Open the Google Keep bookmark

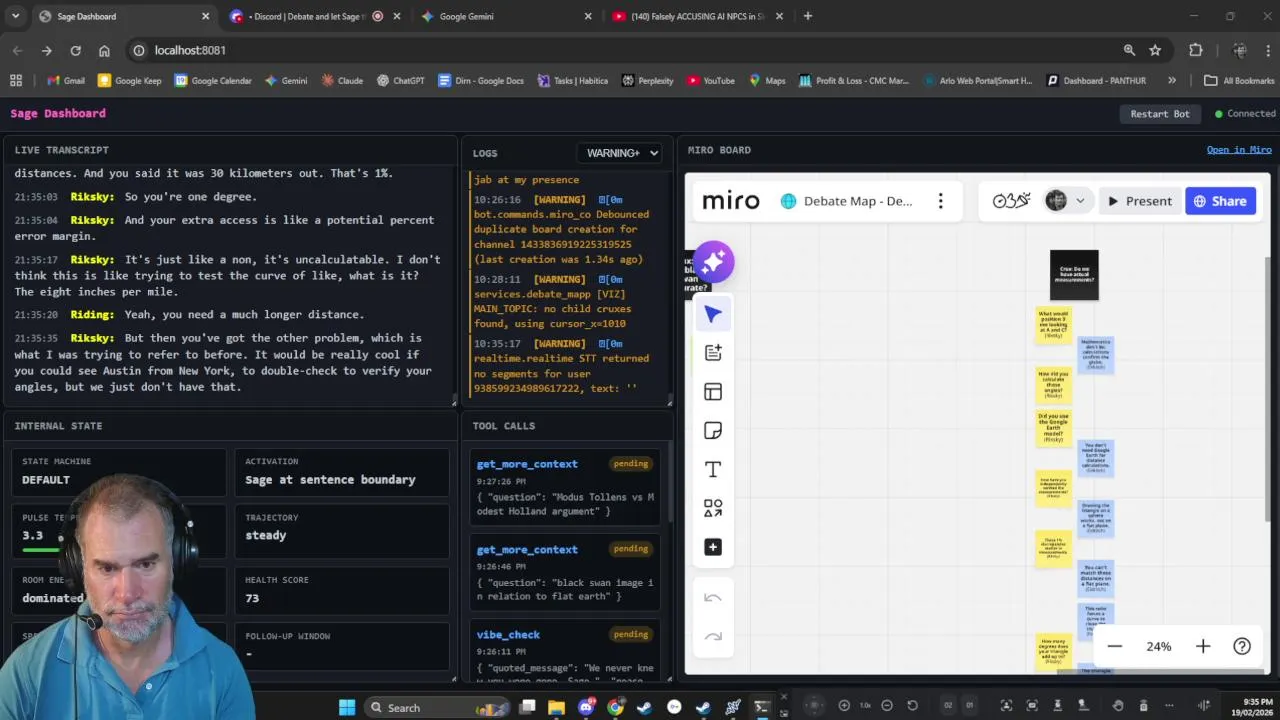[x=129, y=81]
